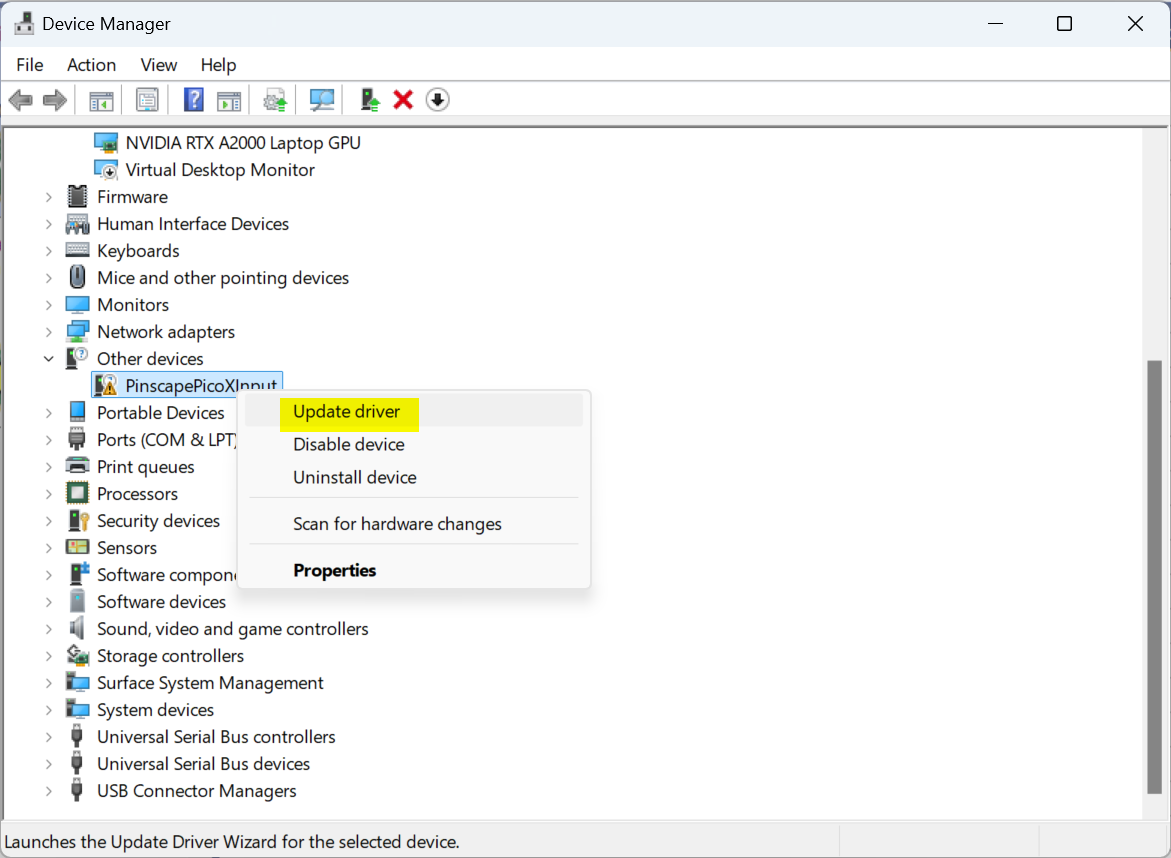Click the Enable/add driver green arrow icon
Screen dimensions: 1171x858
pos(369,100)
